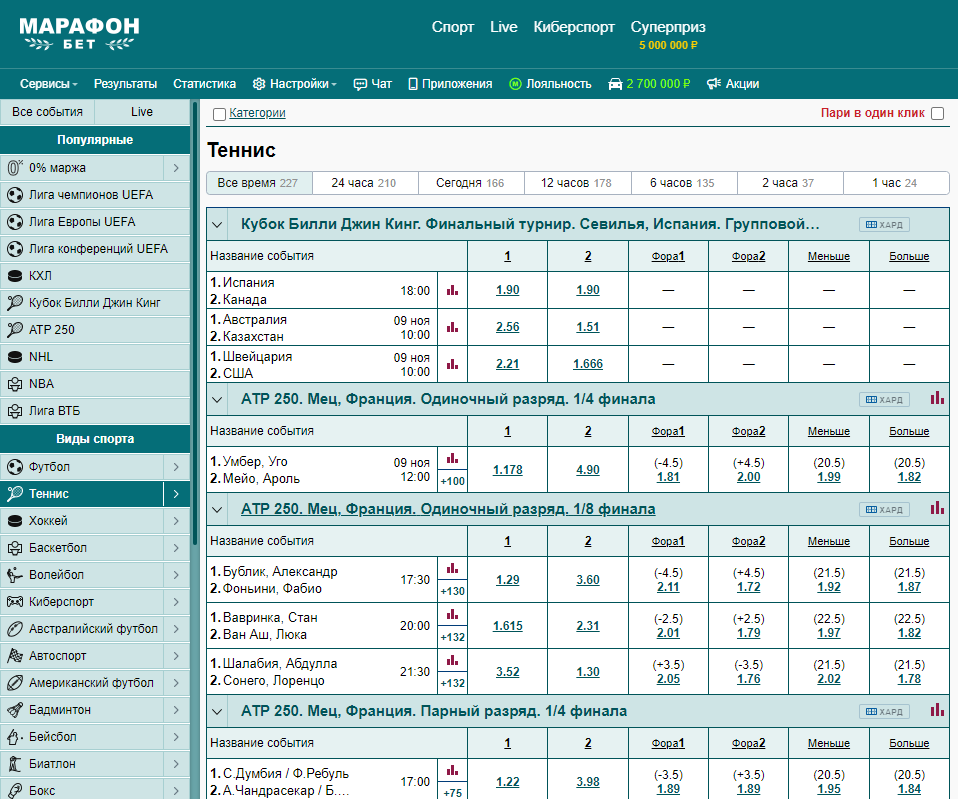Collapse ATP 250 Одиночный 1/4 финала section
Screen dimensions: 958x799
[x=217, y=400]
